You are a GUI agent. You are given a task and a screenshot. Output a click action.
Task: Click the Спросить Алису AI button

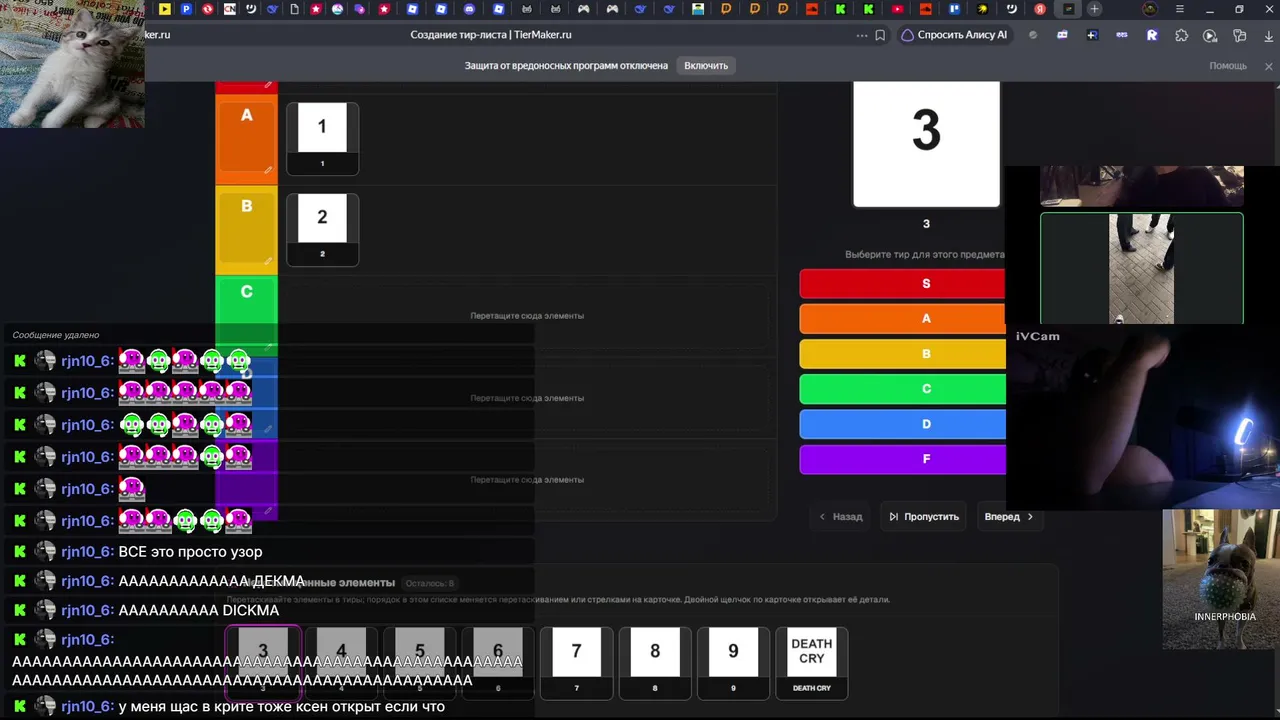click(954, 35)
